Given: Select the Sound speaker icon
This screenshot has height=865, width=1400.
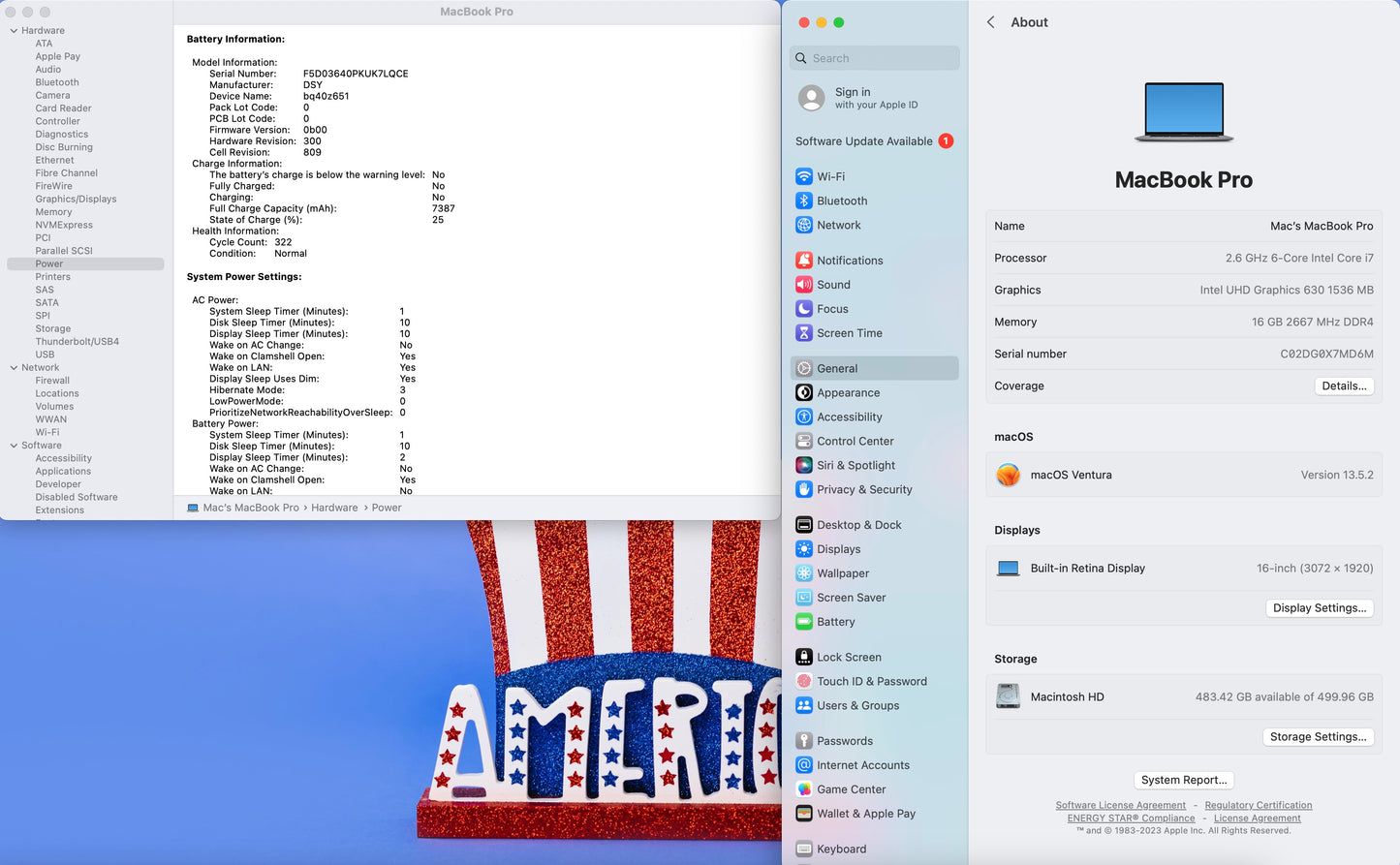Looking at the screenshot, I should pos(803,285).
